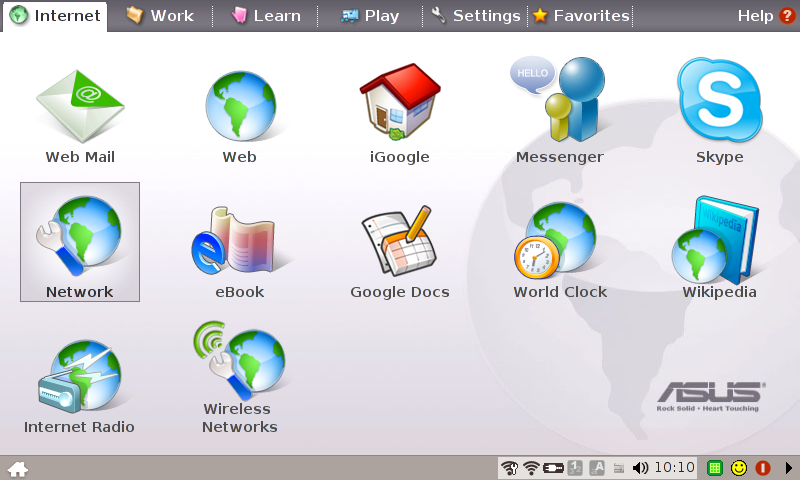Image resolution: width=800 pixels, height=480 pixels.
Task: Open the eBook reader
Action: click(x=240, y=252)
